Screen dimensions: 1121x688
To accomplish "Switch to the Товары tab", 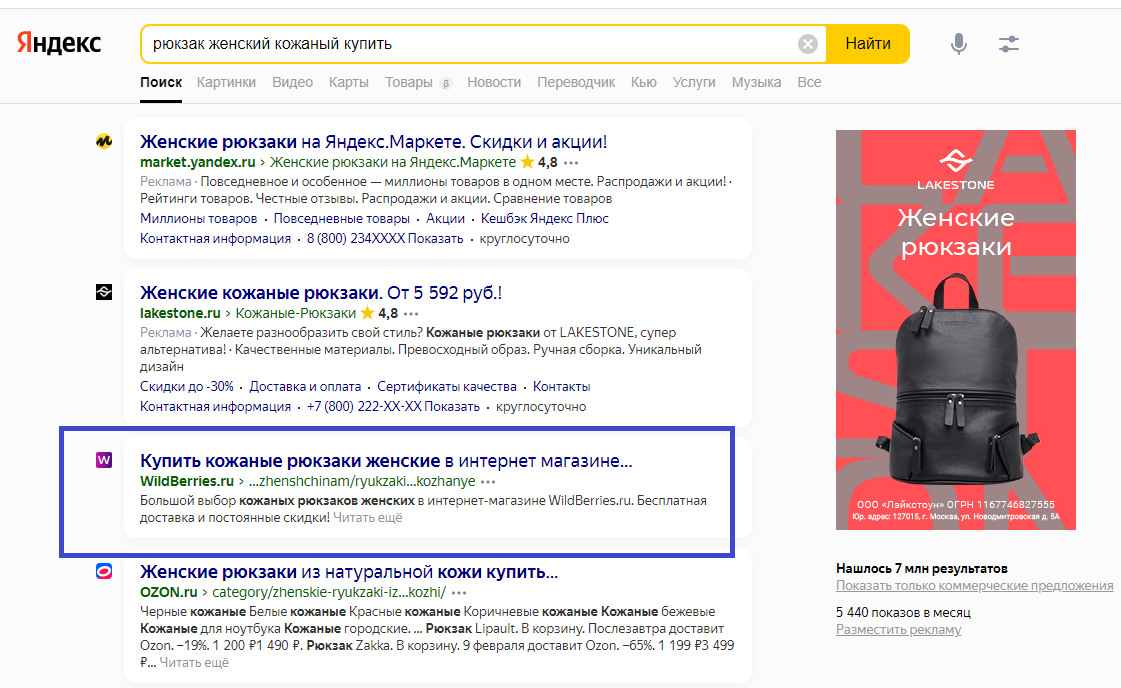I will [x=408, y=82].
